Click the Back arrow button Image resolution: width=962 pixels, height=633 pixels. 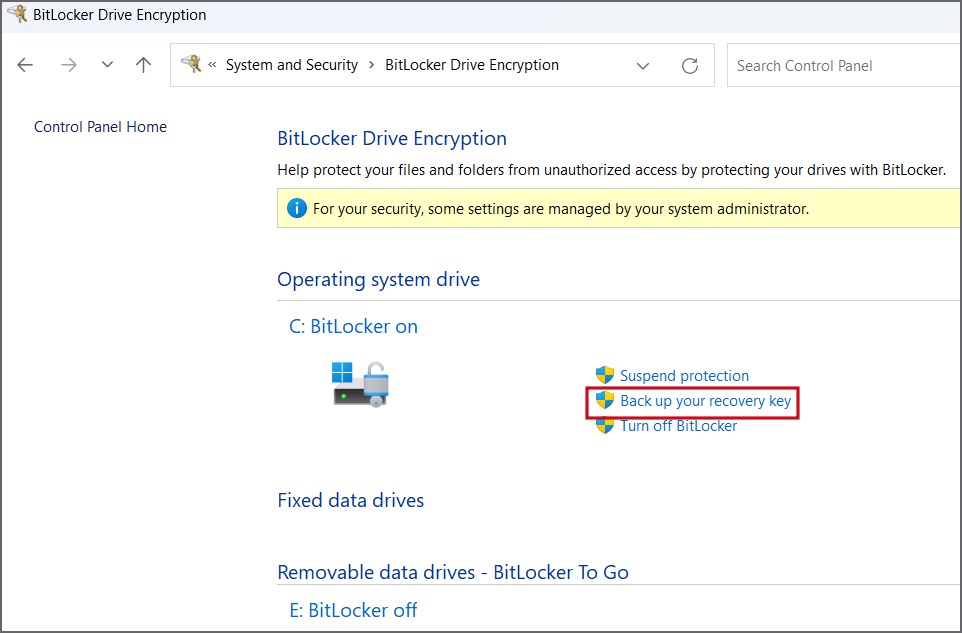[x=25, y=65]
